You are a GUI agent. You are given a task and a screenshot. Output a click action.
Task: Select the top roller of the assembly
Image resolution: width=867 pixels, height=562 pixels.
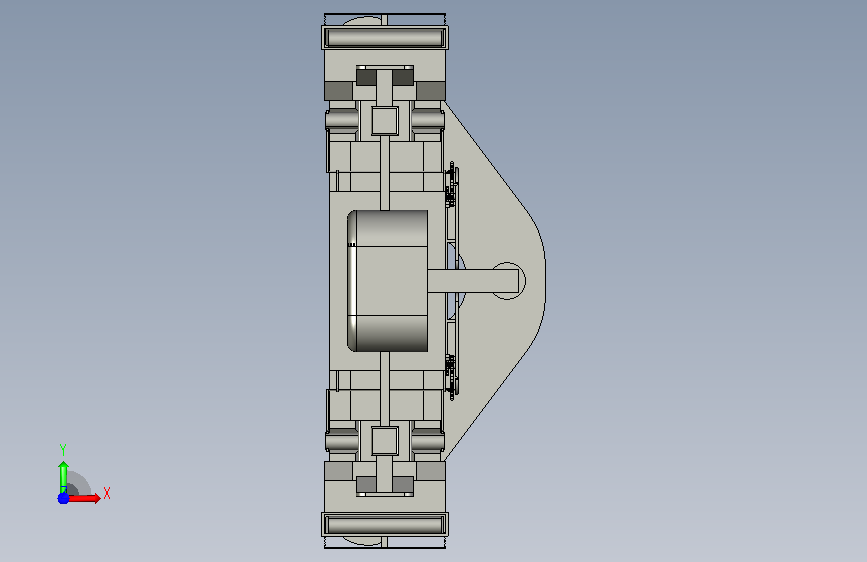385,38
